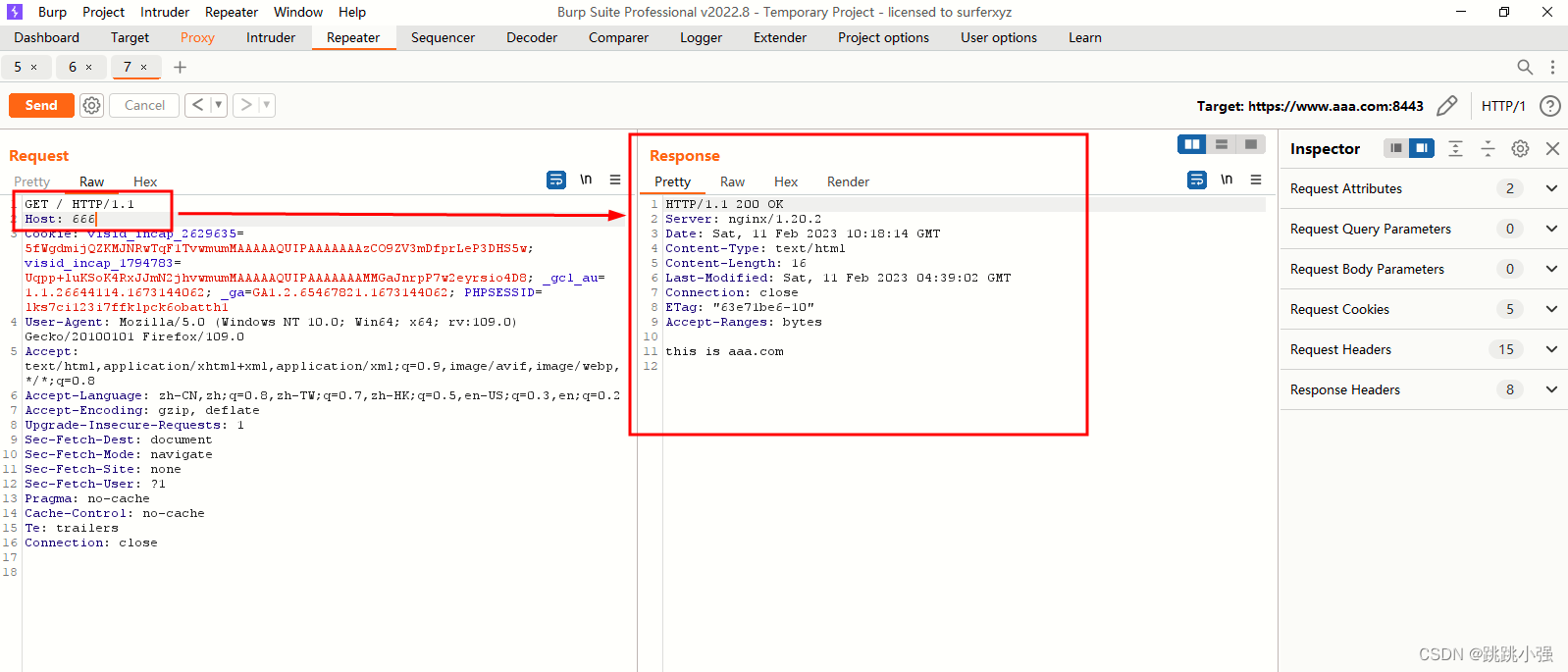Open previous history dropdown arrow

tap(218, 105)
